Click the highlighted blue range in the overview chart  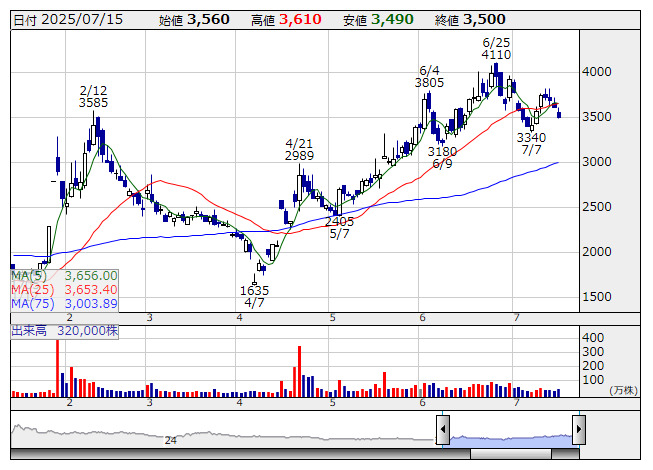click(x=511, y=440)
